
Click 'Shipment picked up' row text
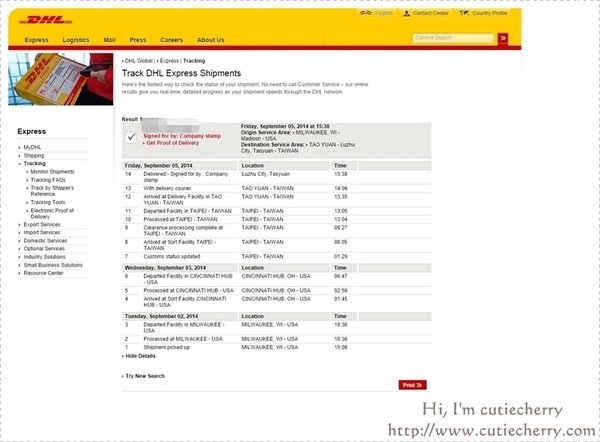coord(166,347)
